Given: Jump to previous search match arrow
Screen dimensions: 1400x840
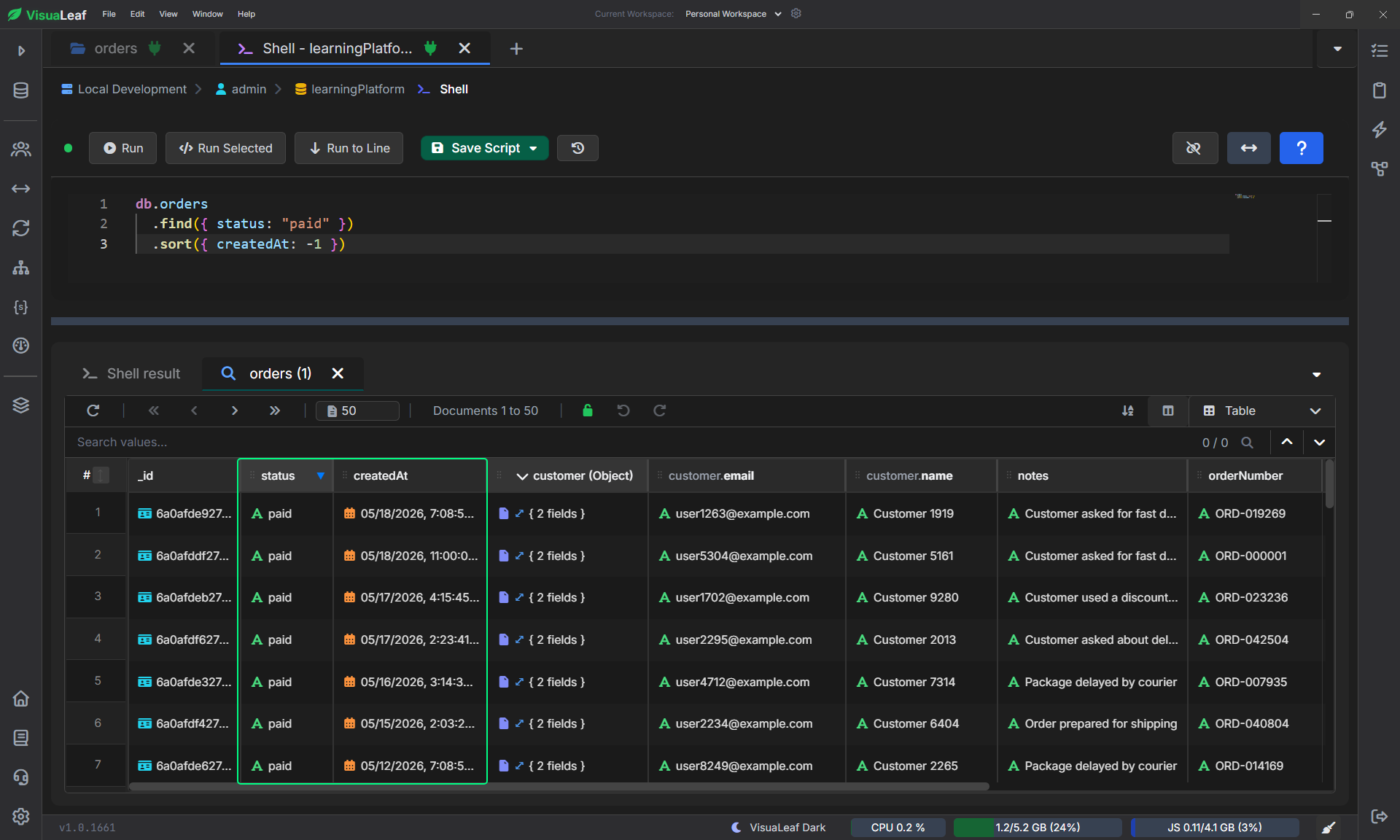Looking at the screenshot, I should pyautogui.click(x=1287, y=442).
